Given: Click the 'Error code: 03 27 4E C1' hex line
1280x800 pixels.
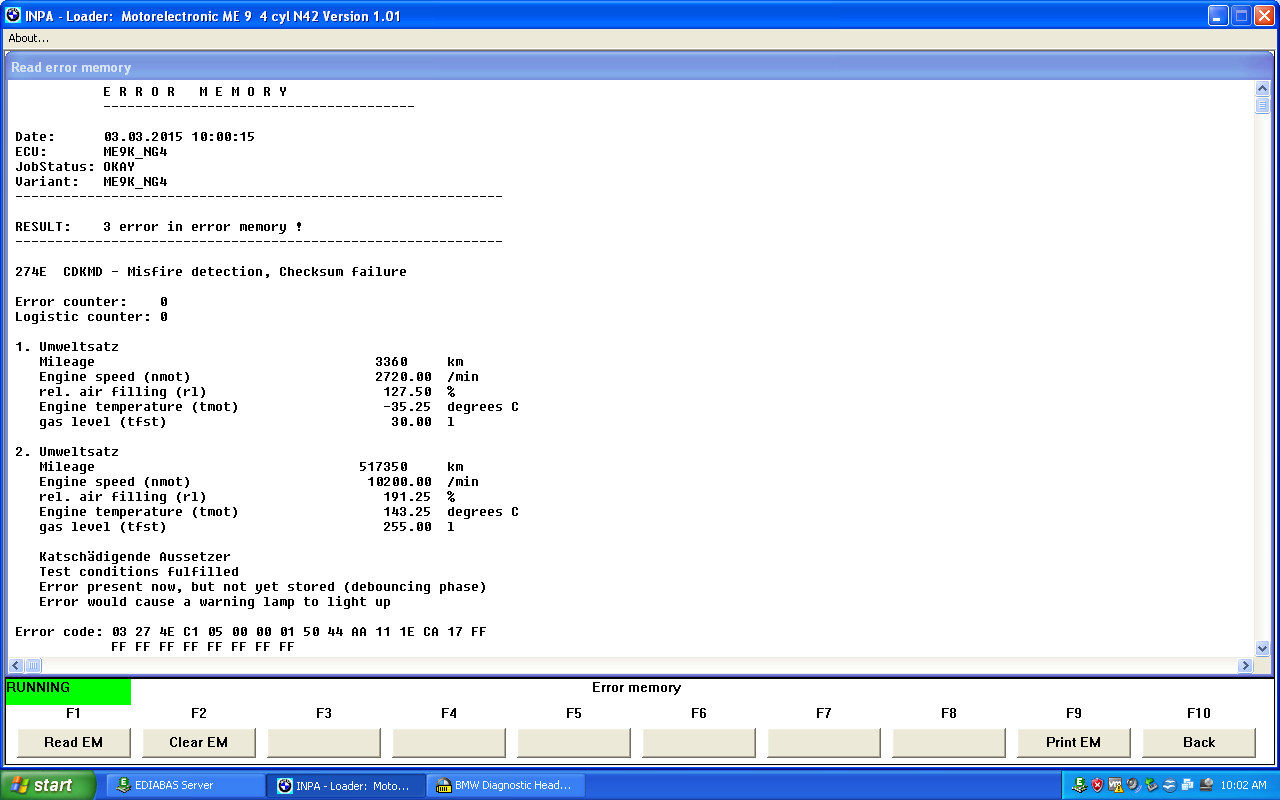Looking at the screenshot, I should point(251,631).
